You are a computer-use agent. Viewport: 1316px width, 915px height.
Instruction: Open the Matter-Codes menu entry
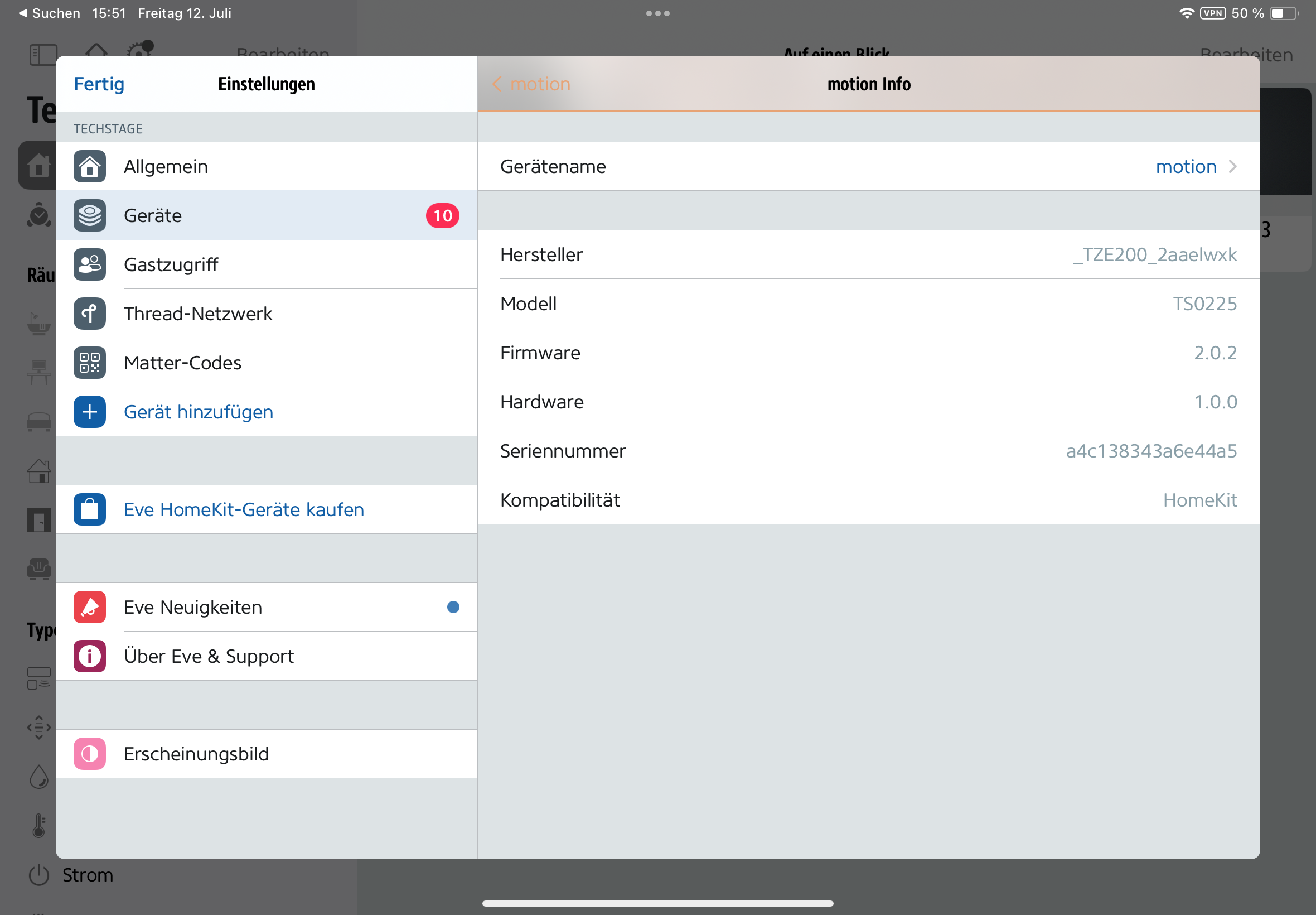(183, 362)
